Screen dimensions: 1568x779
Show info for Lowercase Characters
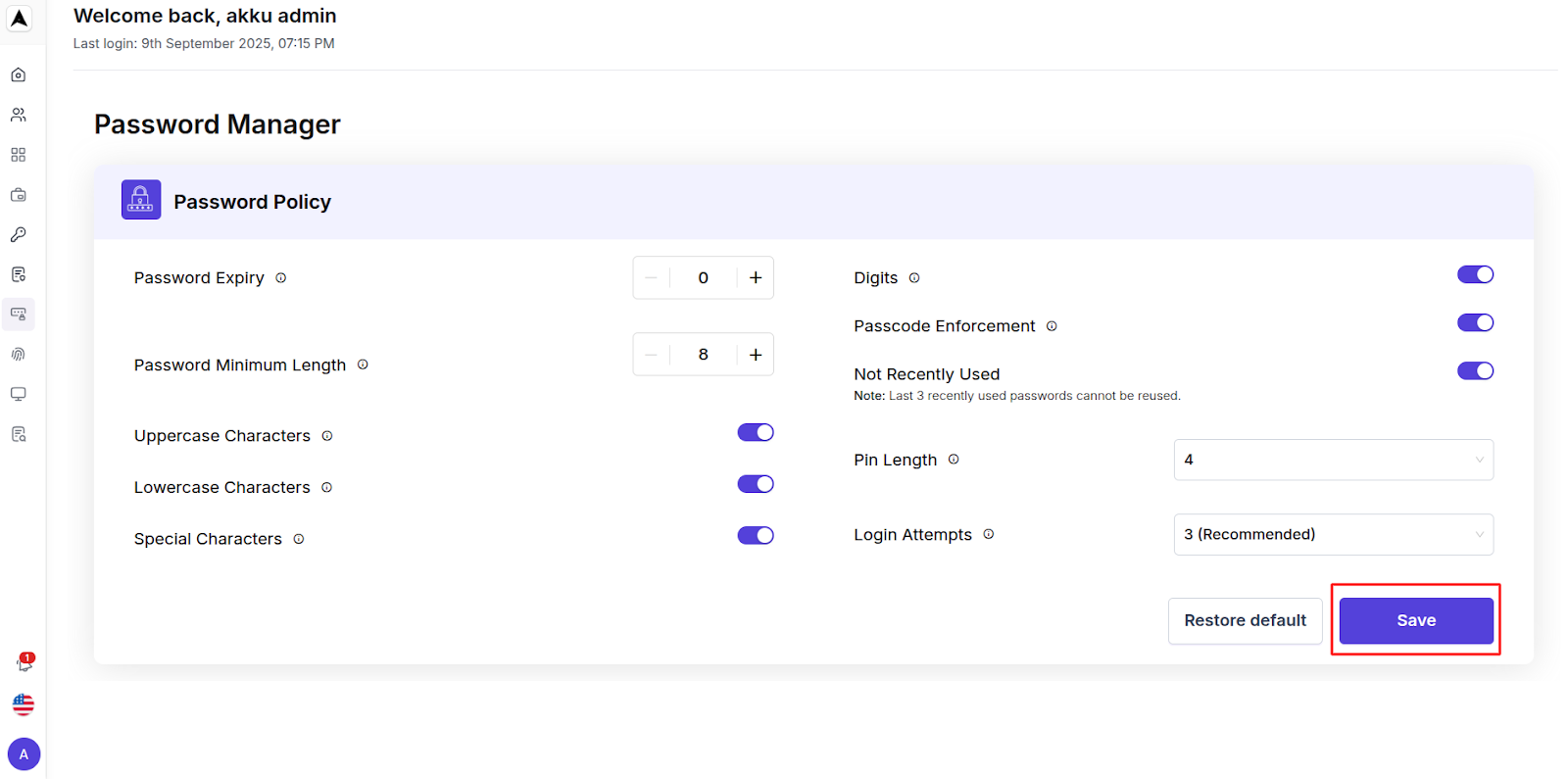(327, 487)
